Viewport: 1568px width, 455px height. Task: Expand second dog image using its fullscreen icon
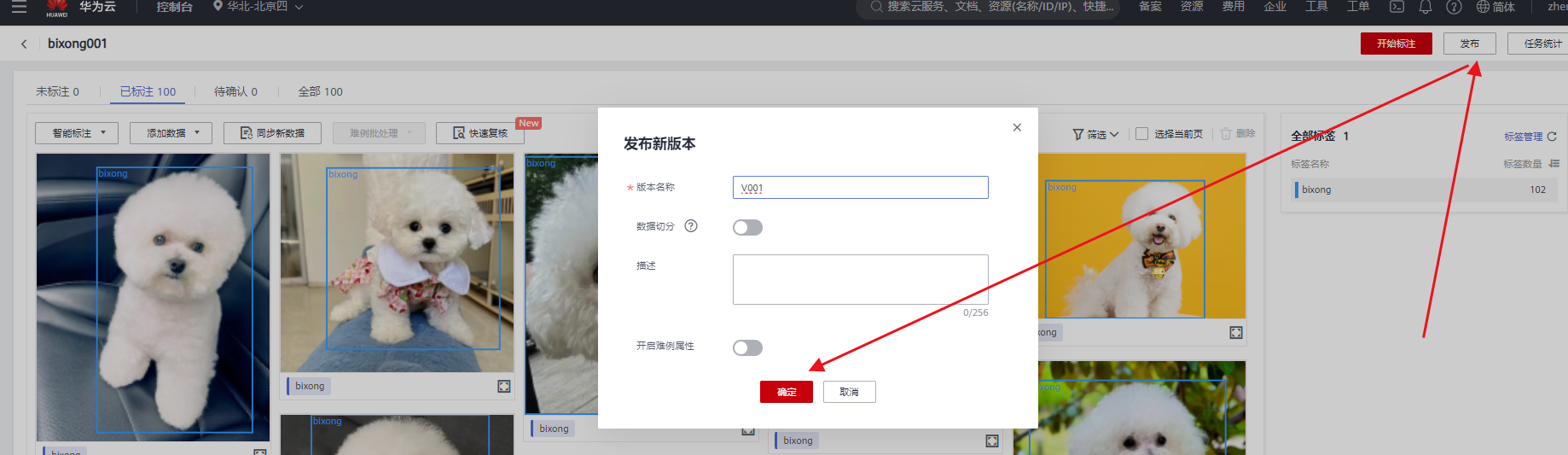504,387
